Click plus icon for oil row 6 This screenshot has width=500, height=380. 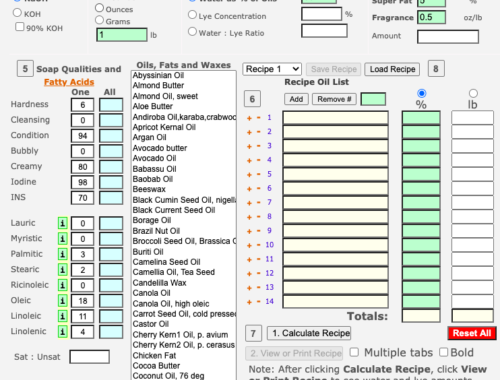coord(249,189)
